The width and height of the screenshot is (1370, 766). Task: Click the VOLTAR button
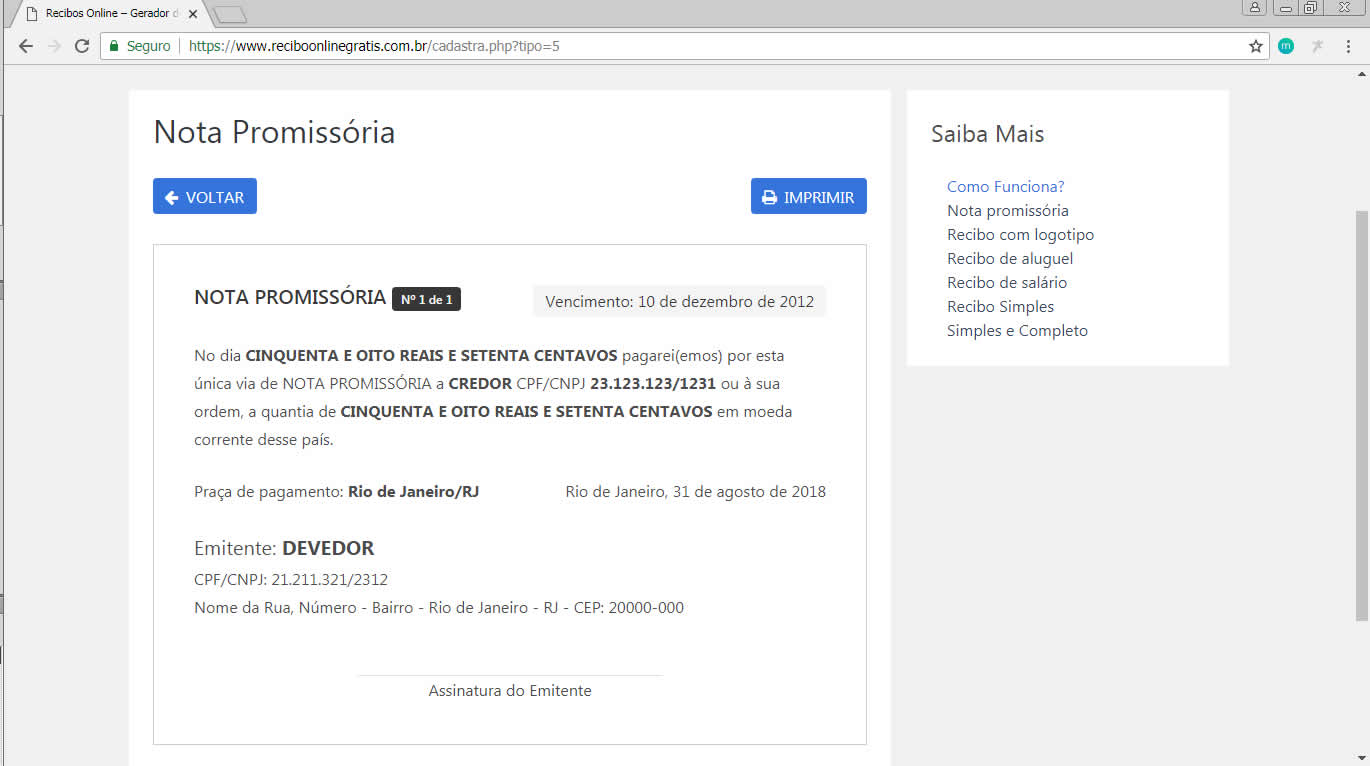click(x=205, y=196)
